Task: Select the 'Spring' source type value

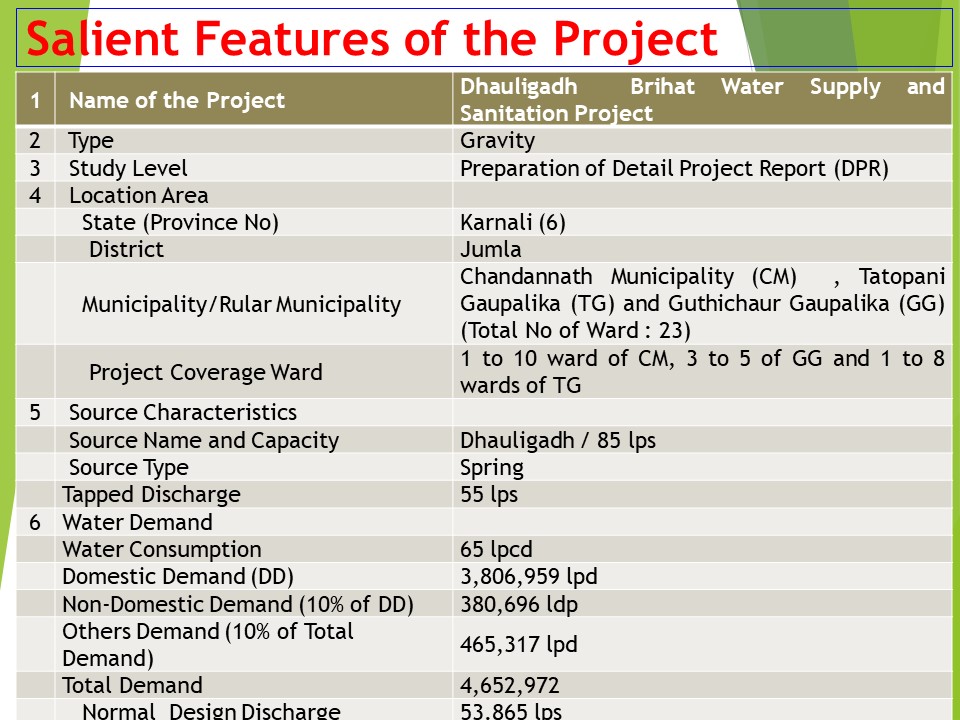Action: [492, 467]
